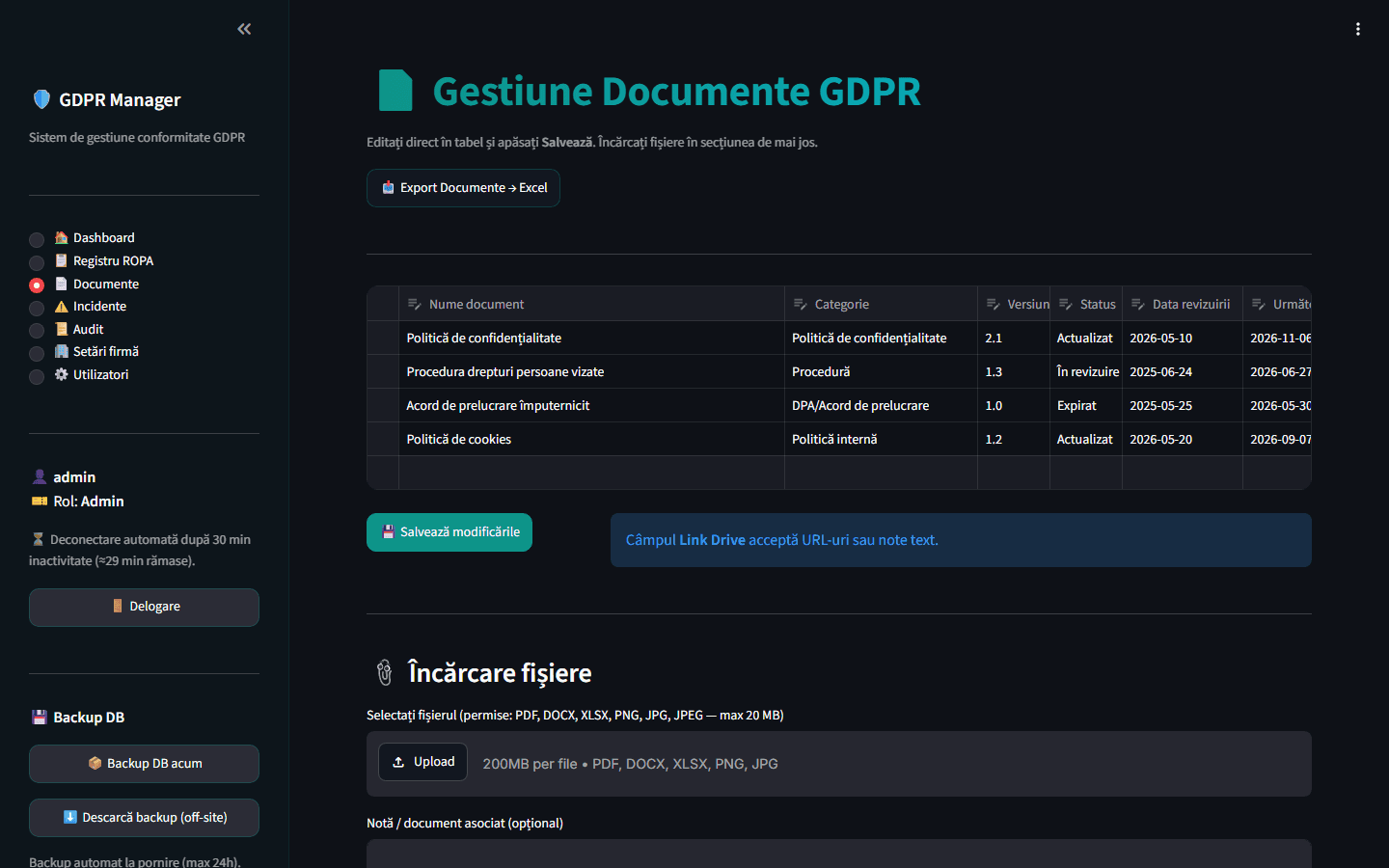Click the empty new-row name cell
This screenshot has width=1389, height=868.
(591, 473)
